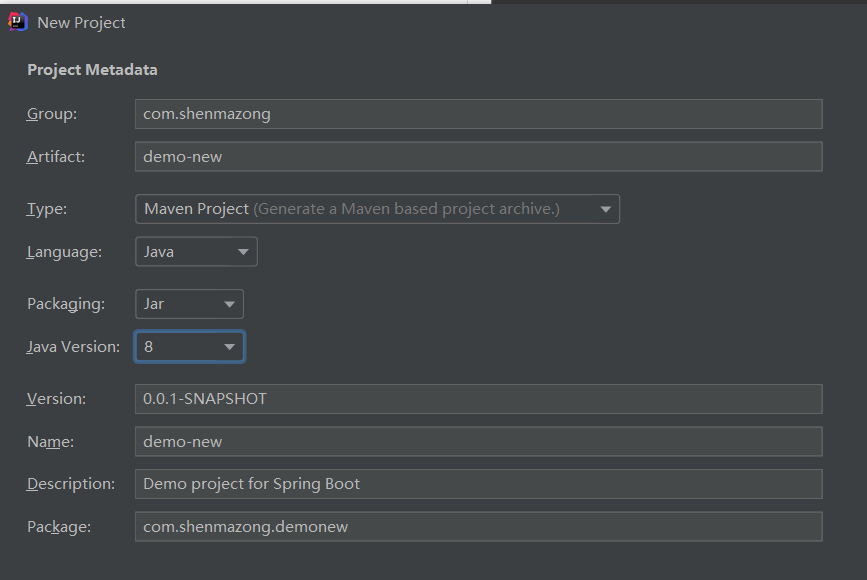This screenshot has height=580, width=867.
Task: Click the New Project window title
Action: pos(81,23)
